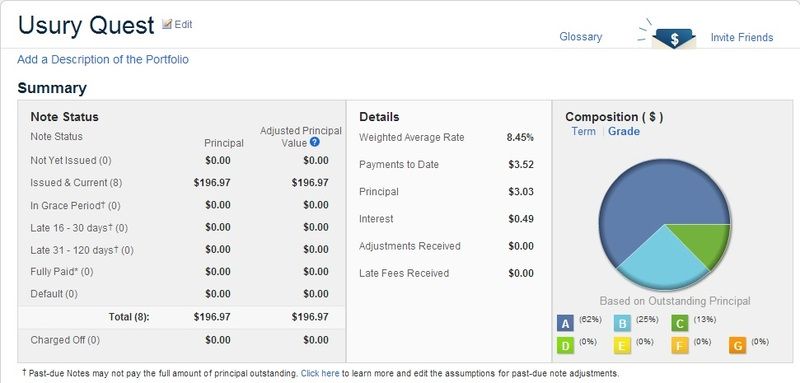Viewport: 800px width, 383px height.
Task: Follow the Click here link for adjustments
Action: [320, 373]
